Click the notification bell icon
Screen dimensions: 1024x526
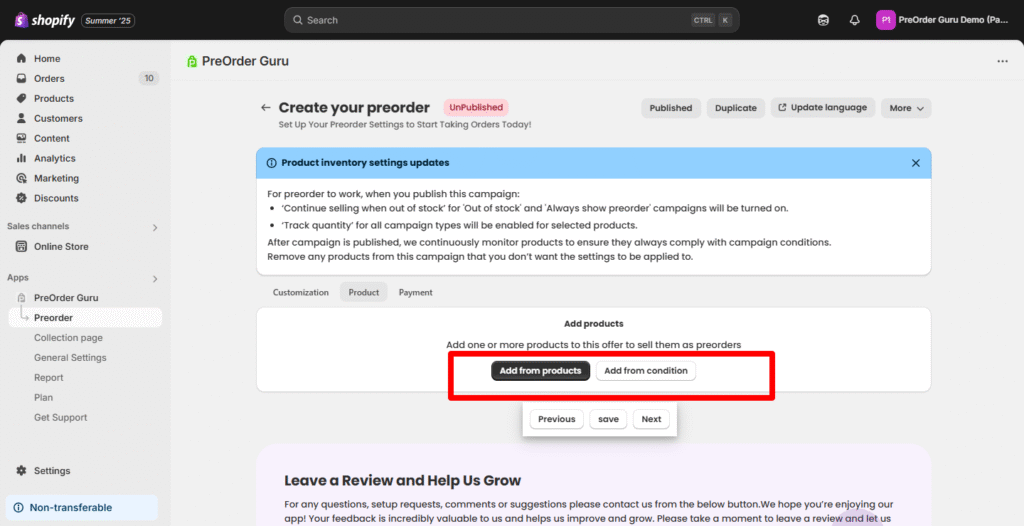(854, 20)
